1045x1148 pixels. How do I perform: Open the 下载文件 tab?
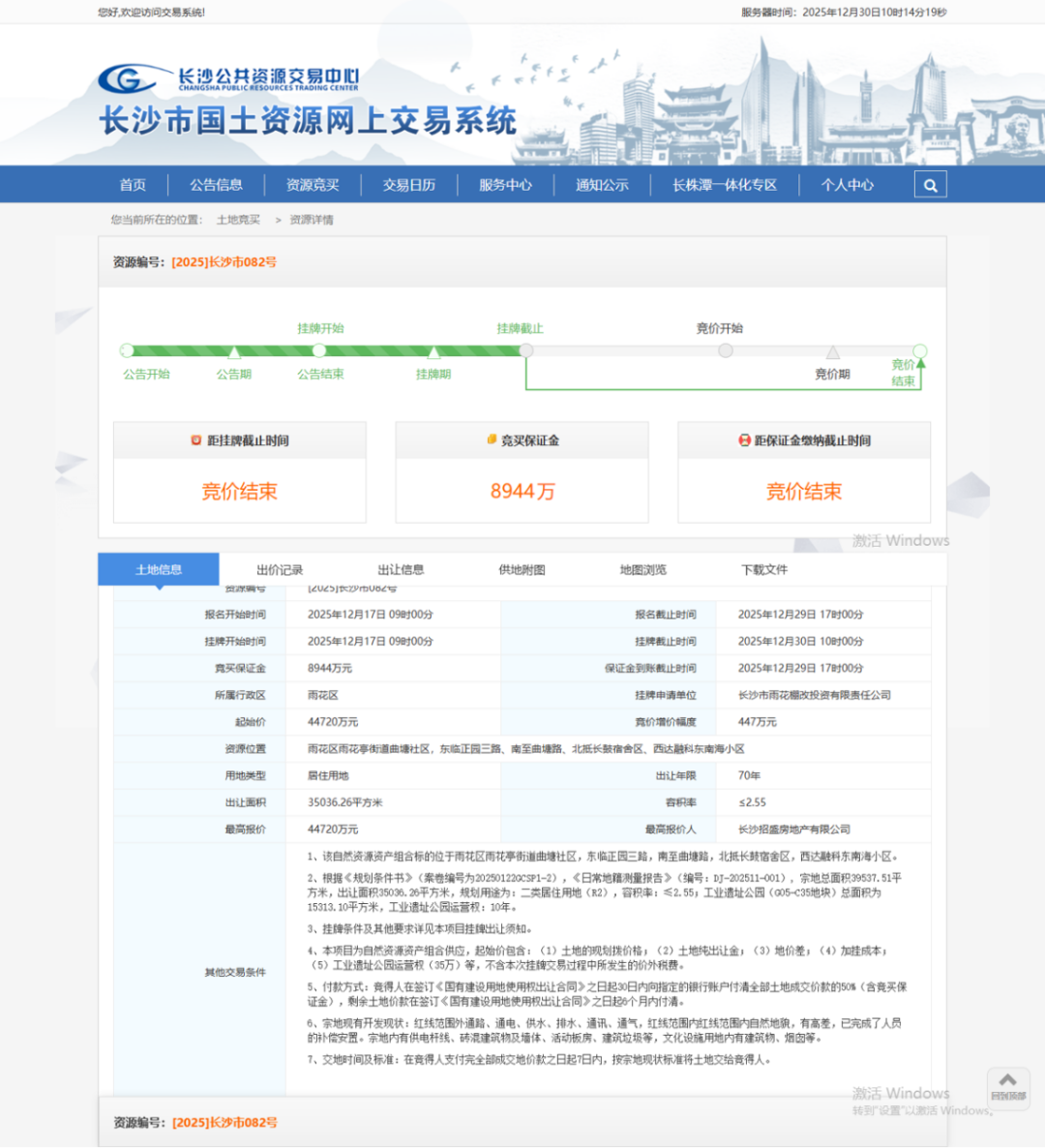click(x=763, y=570)
